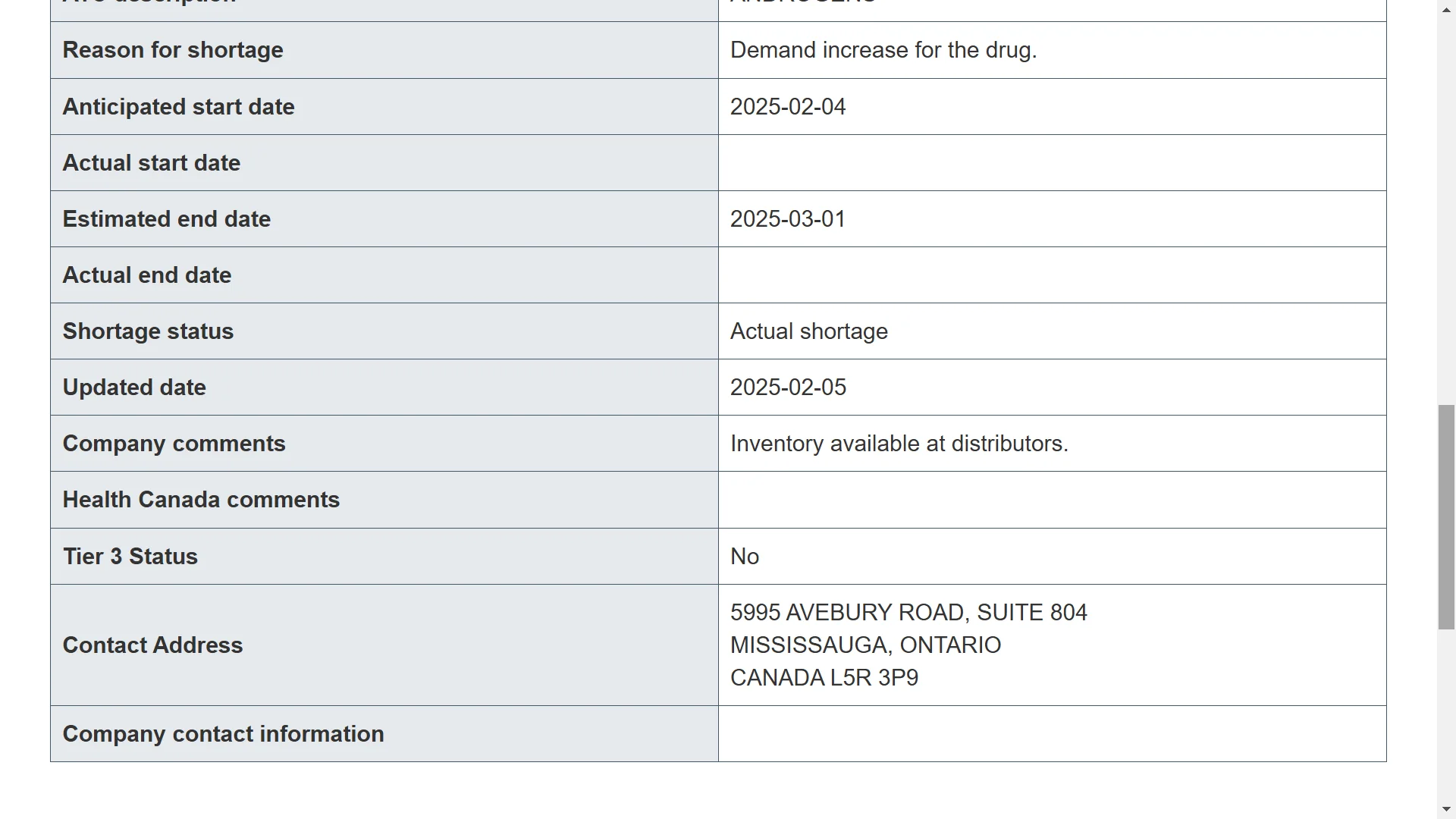1456x819 pixels.
Task: Click the Tier 3 Status No value
Action: 745,557
